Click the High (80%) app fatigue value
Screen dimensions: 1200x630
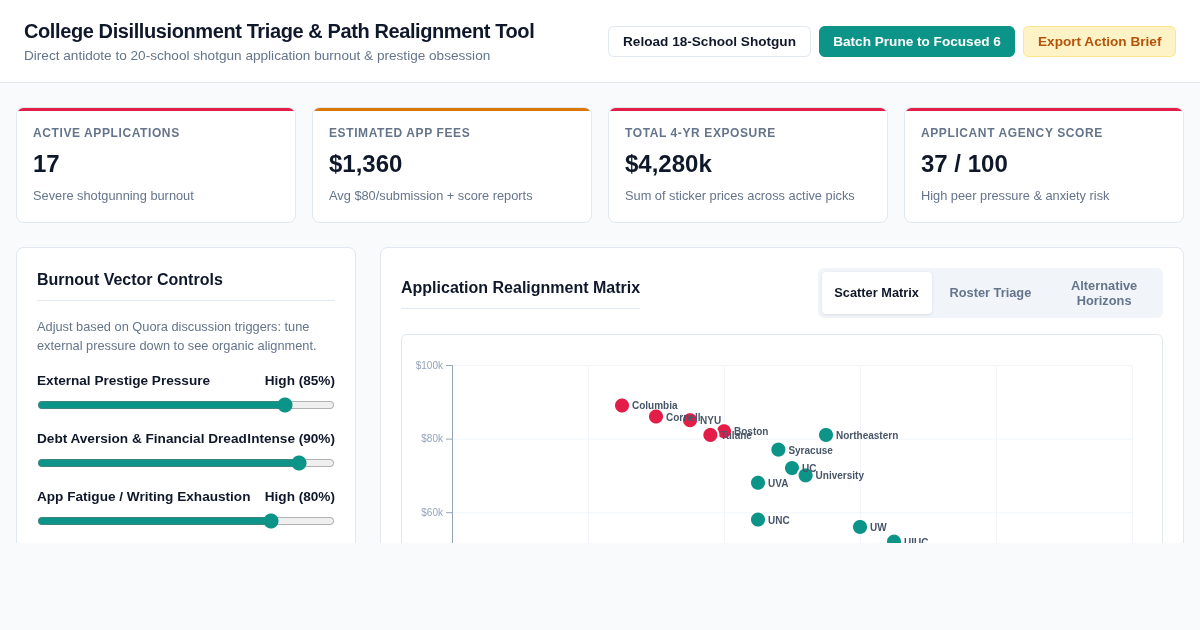tap(300, 497)
